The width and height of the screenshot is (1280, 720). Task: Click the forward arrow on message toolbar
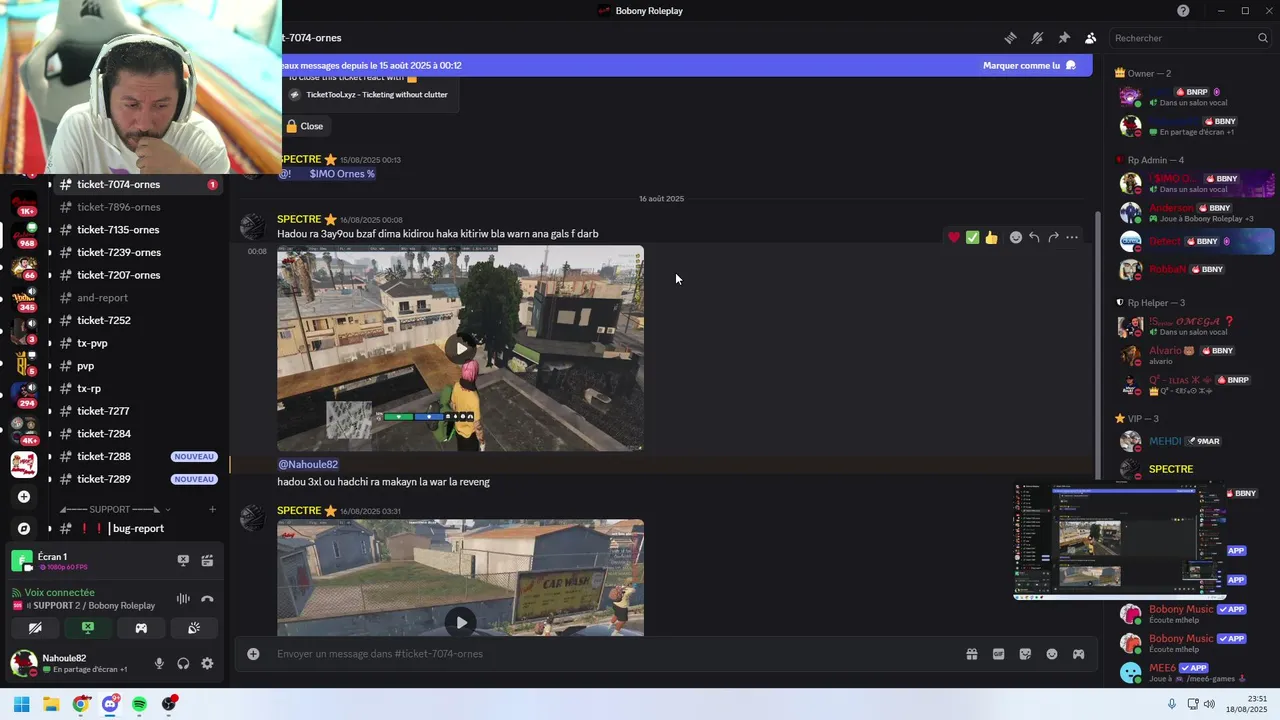(1053, 237)
